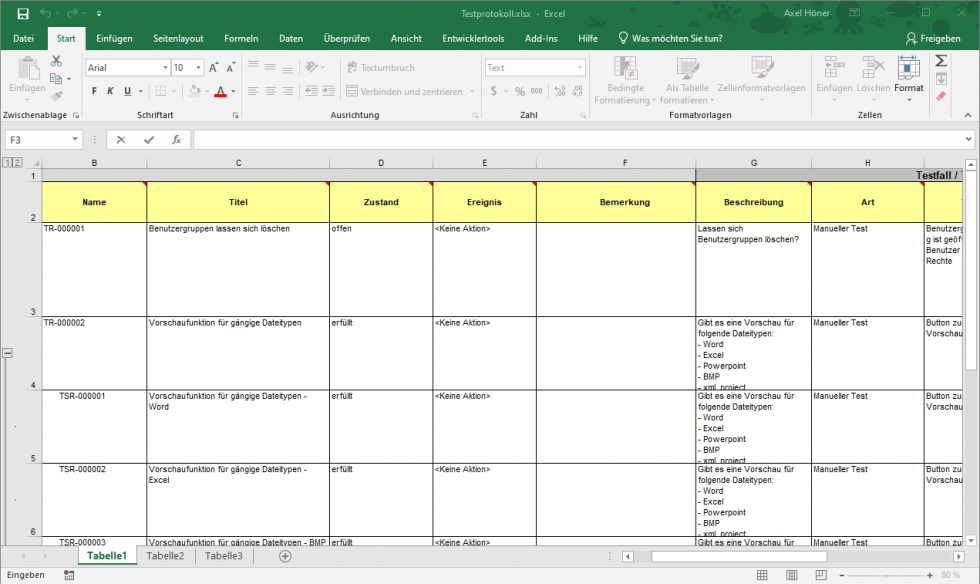Add a new sheet with plus icon
This screenshot has height=584, width=980.
coord(285,556)
